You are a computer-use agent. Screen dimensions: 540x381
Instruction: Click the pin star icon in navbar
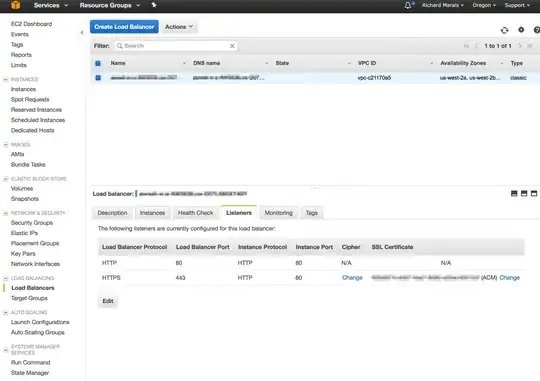(x=154, y=5)
